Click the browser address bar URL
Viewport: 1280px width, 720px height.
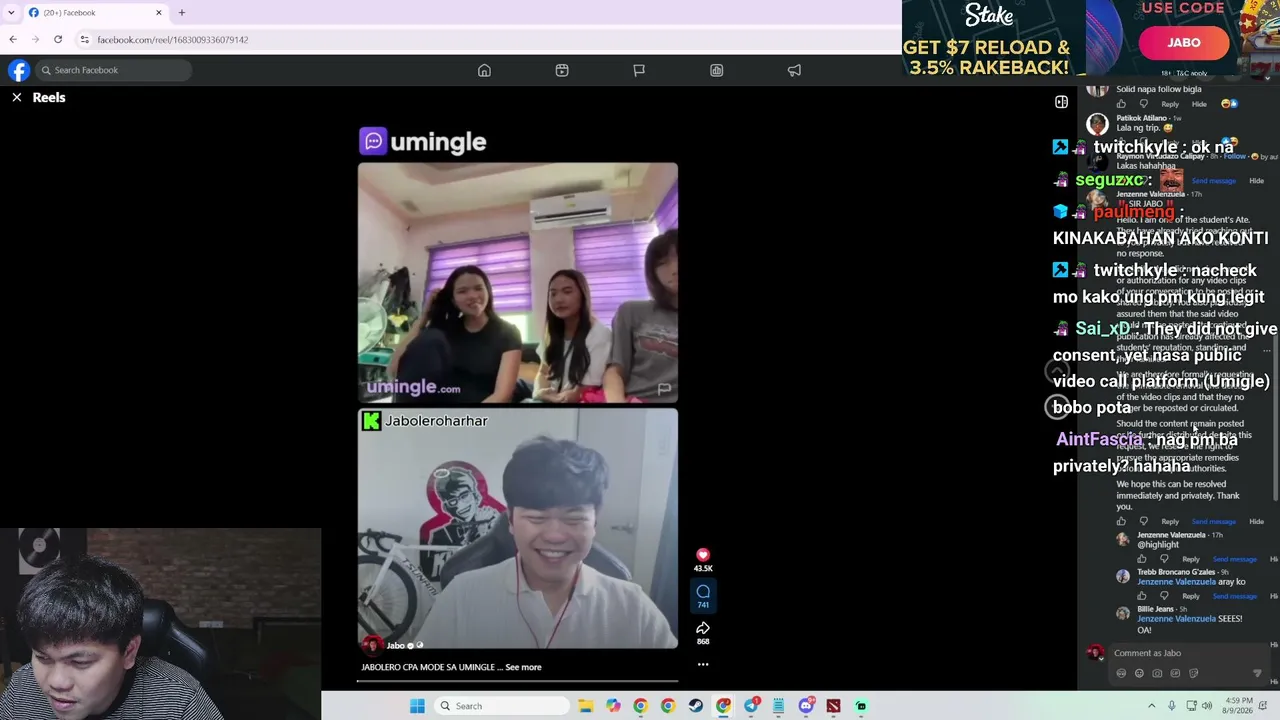(173, 40)
